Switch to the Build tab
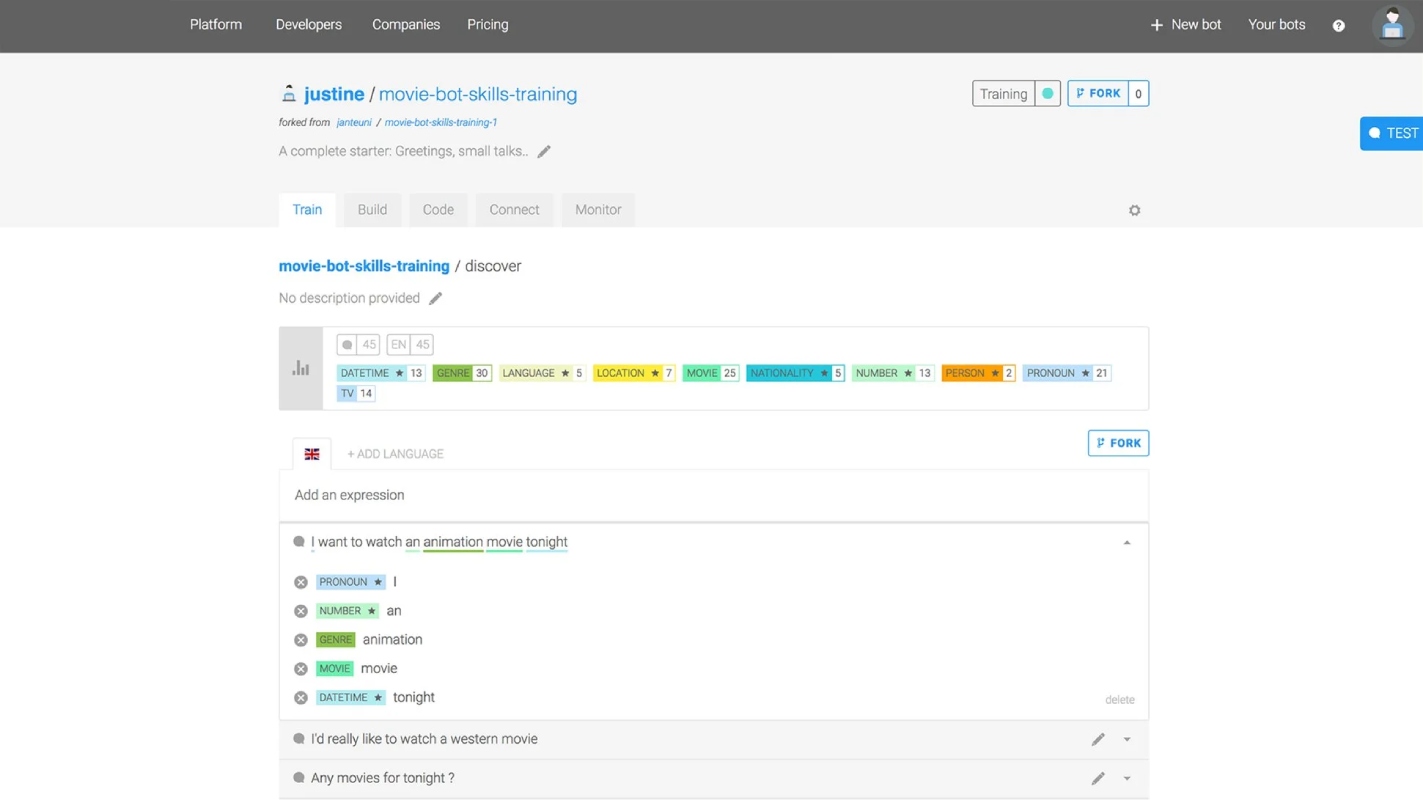 click(372, 210)
